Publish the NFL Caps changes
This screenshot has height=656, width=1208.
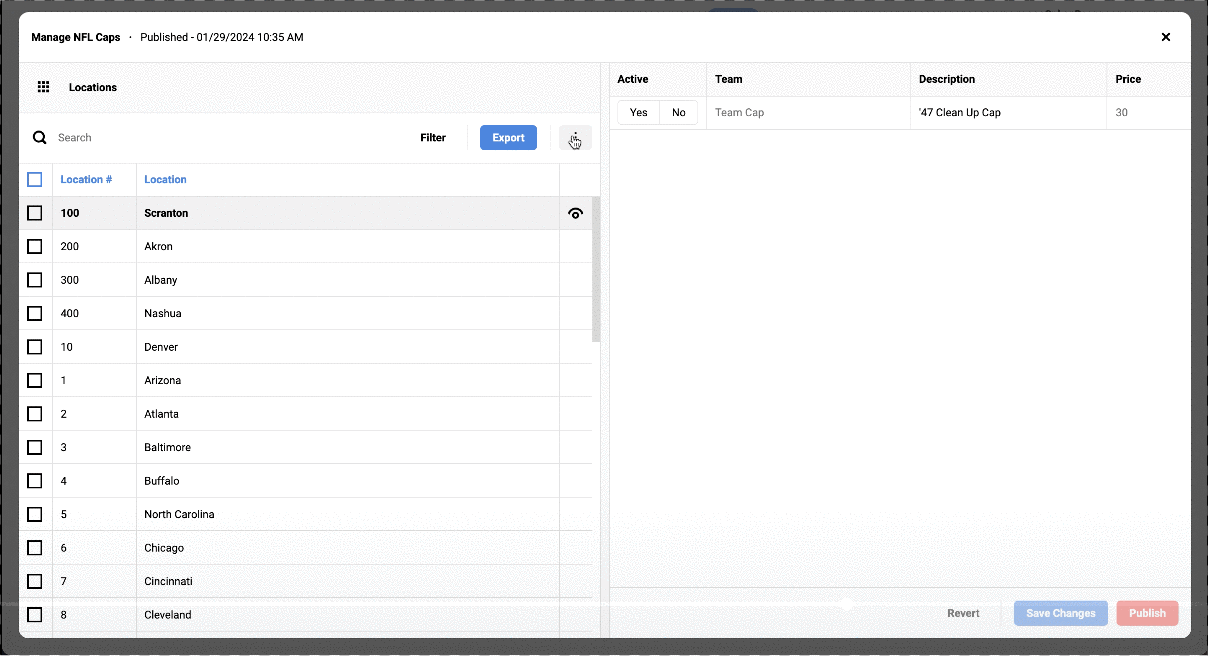pyautogui.click(x=1147, y=613)
